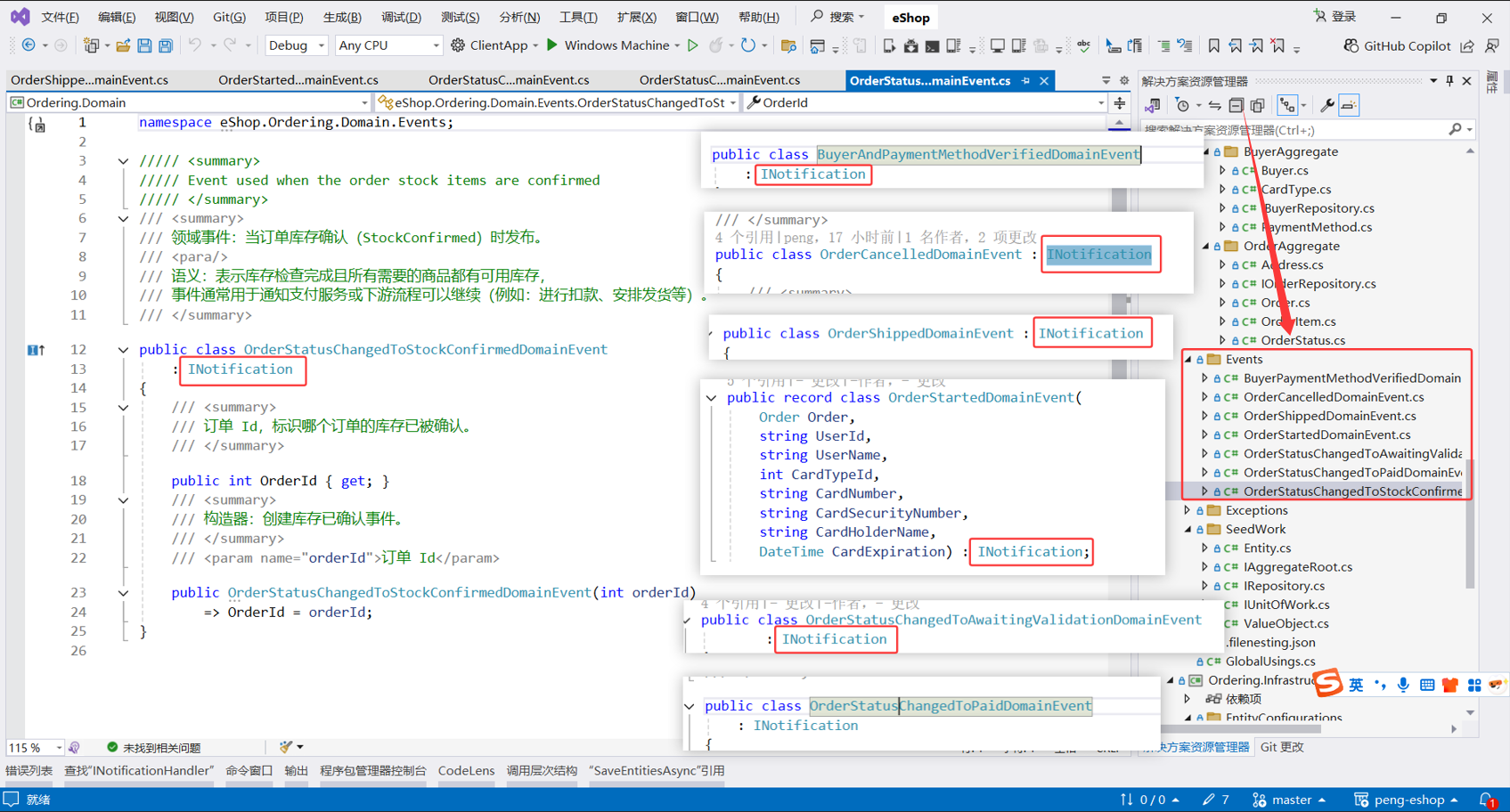Open Properties wrench icon in Solution Explorer
This screenshot has width=1510, height=812.
pos(1327,105)
